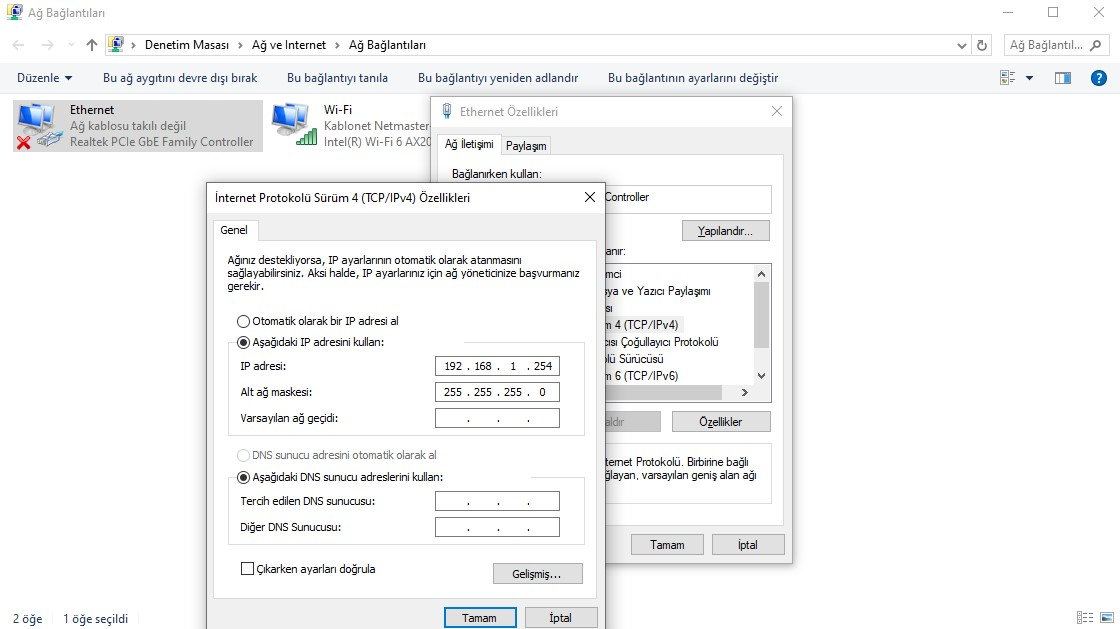
Task: Go back with the back arrow
Action: [19, 45]
